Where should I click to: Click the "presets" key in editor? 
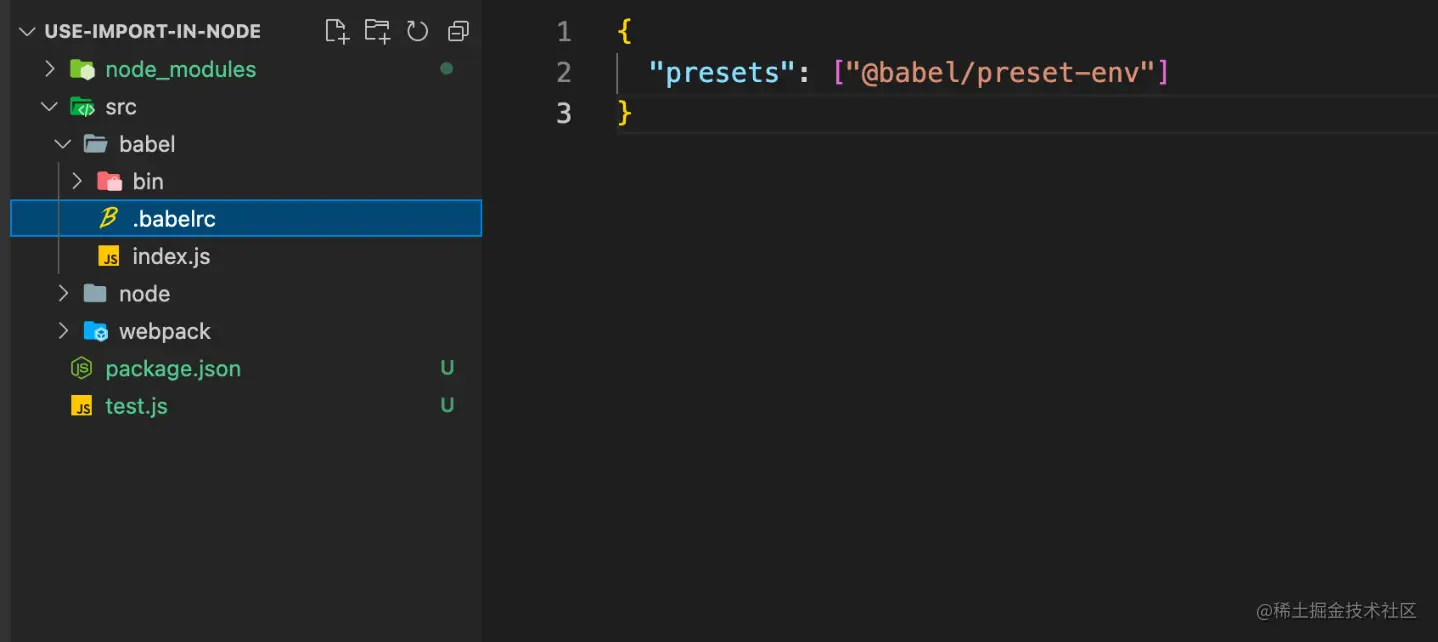pyautogui.click(x=722, y=72)
